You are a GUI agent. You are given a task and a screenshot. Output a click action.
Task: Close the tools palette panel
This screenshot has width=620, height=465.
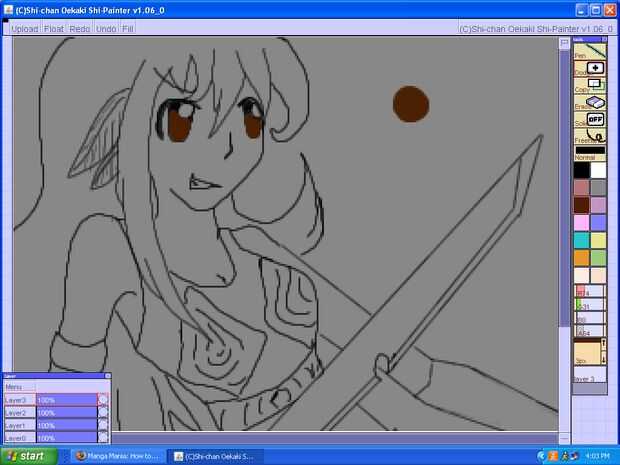coord(604,40)
